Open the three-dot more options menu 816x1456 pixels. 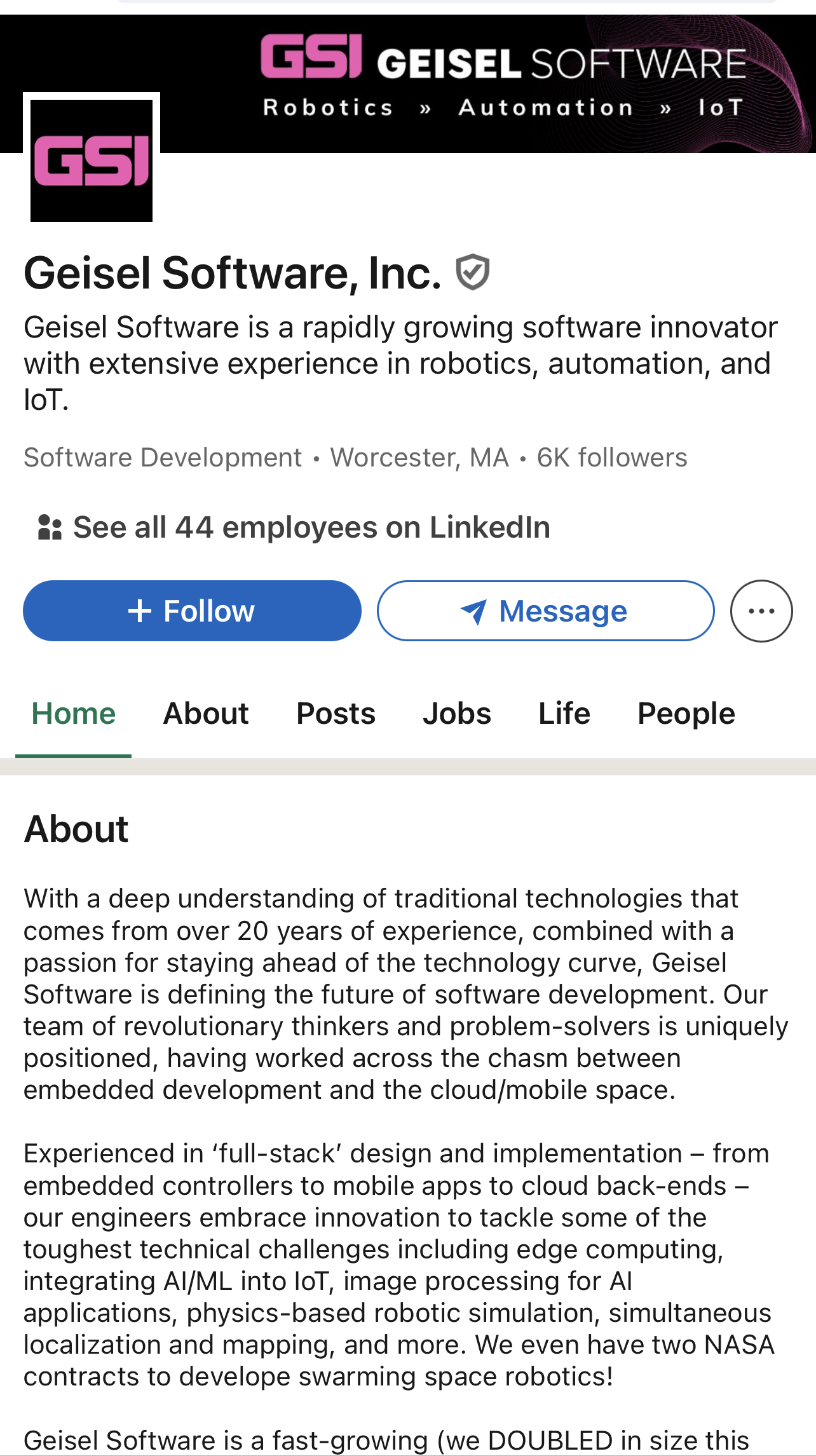coord(761,611)
